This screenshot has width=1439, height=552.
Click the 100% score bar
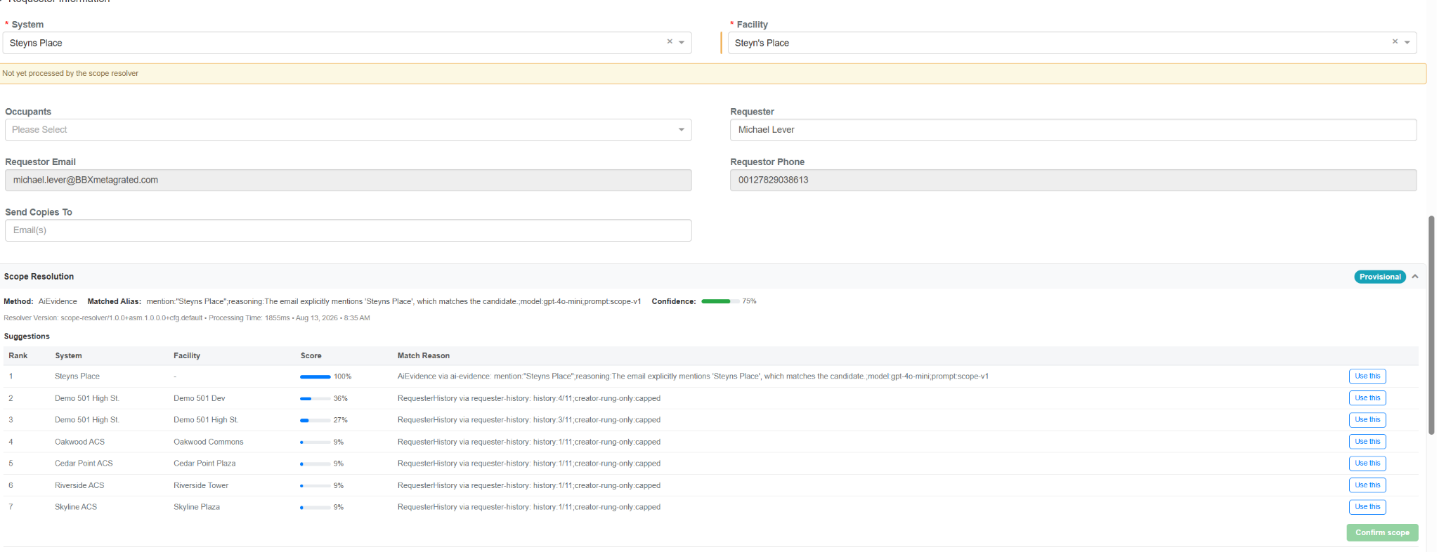[x=315, y=377]
